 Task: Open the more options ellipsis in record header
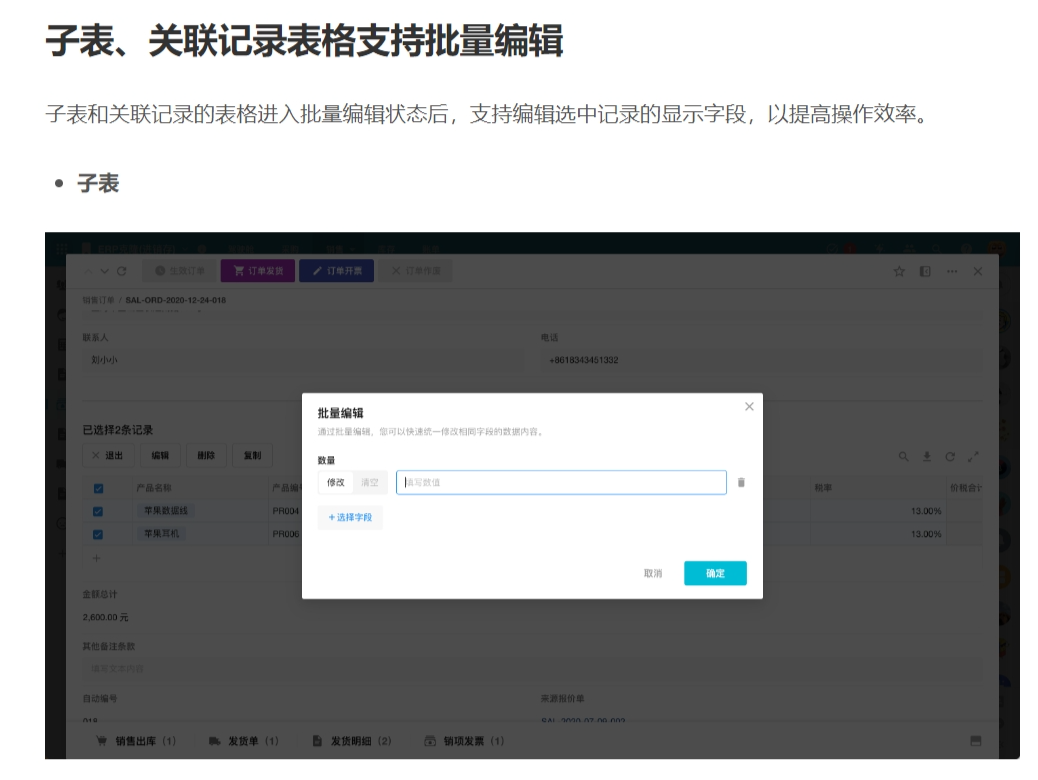click(x=951, y=271)
